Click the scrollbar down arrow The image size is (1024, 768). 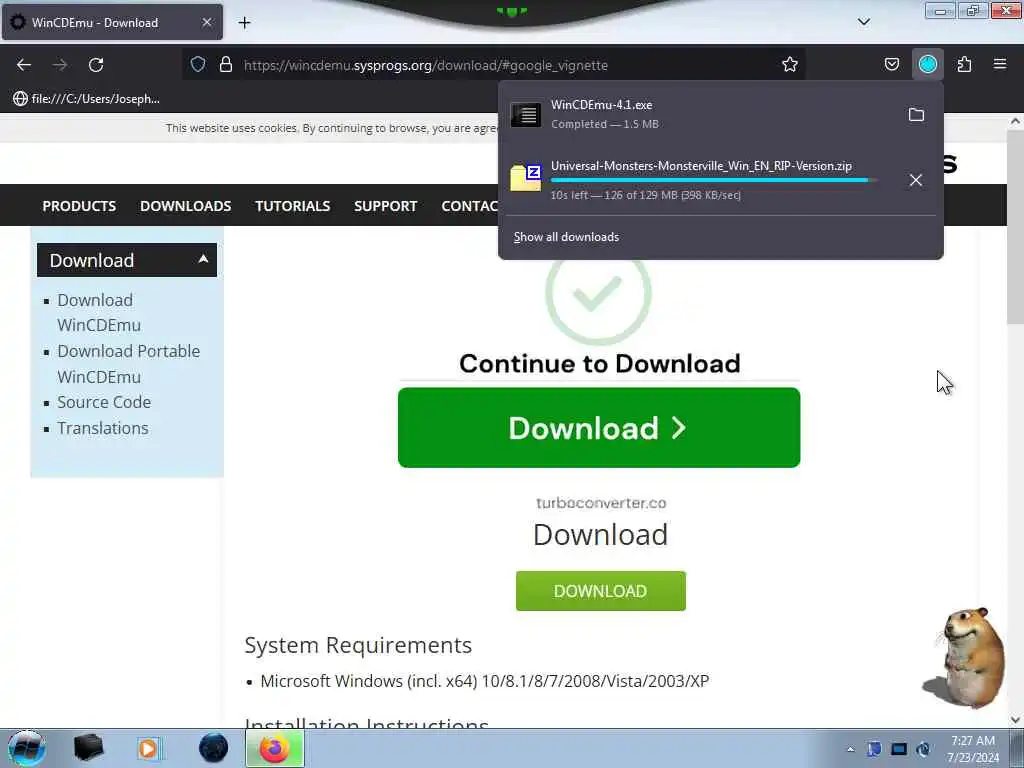pos(1015,720)
